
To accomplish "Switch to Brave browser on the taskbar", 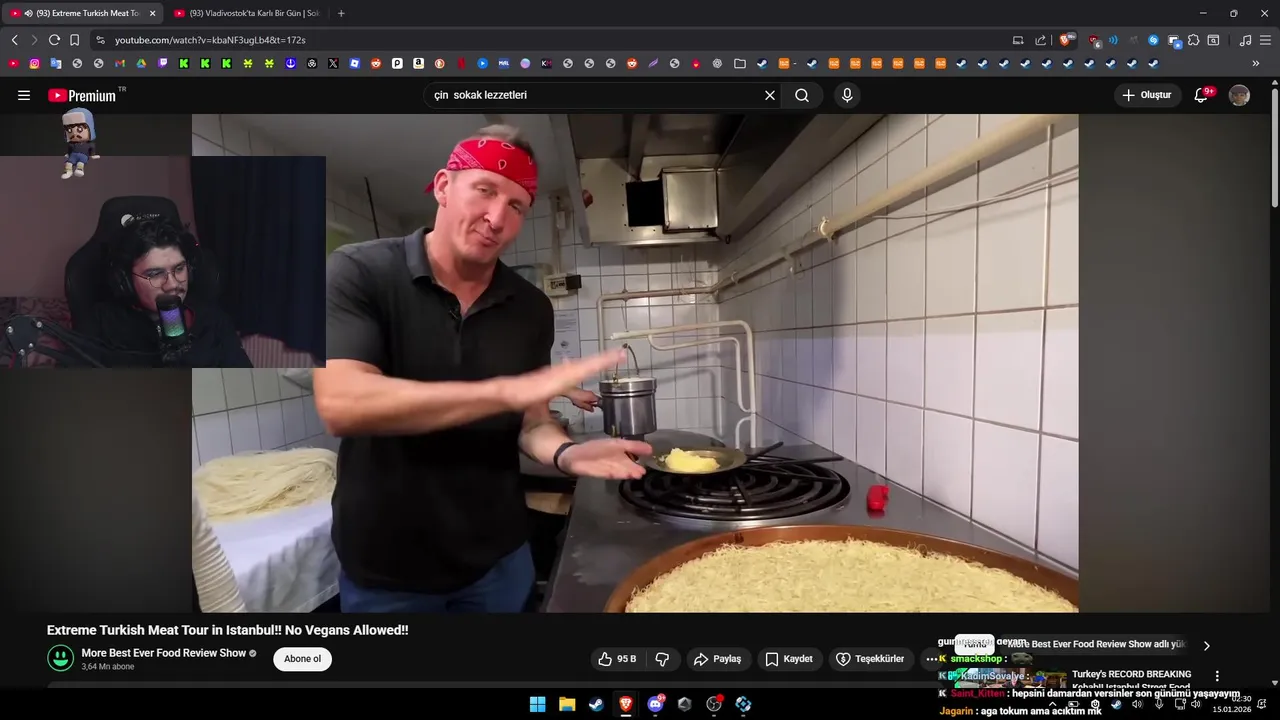I will [x=626, y=704].
